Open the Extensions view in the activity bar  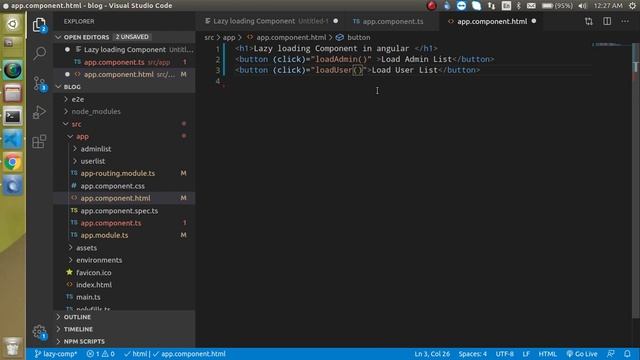click(x=39, y=141)
